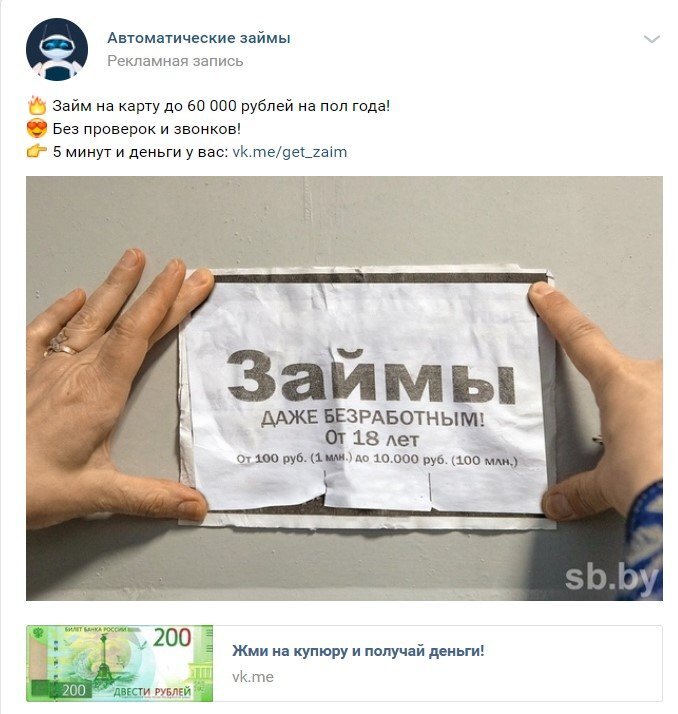Screen dimensions: 678x714
Task: Click the Без проверок и звонков text
Action: [147, 129]
